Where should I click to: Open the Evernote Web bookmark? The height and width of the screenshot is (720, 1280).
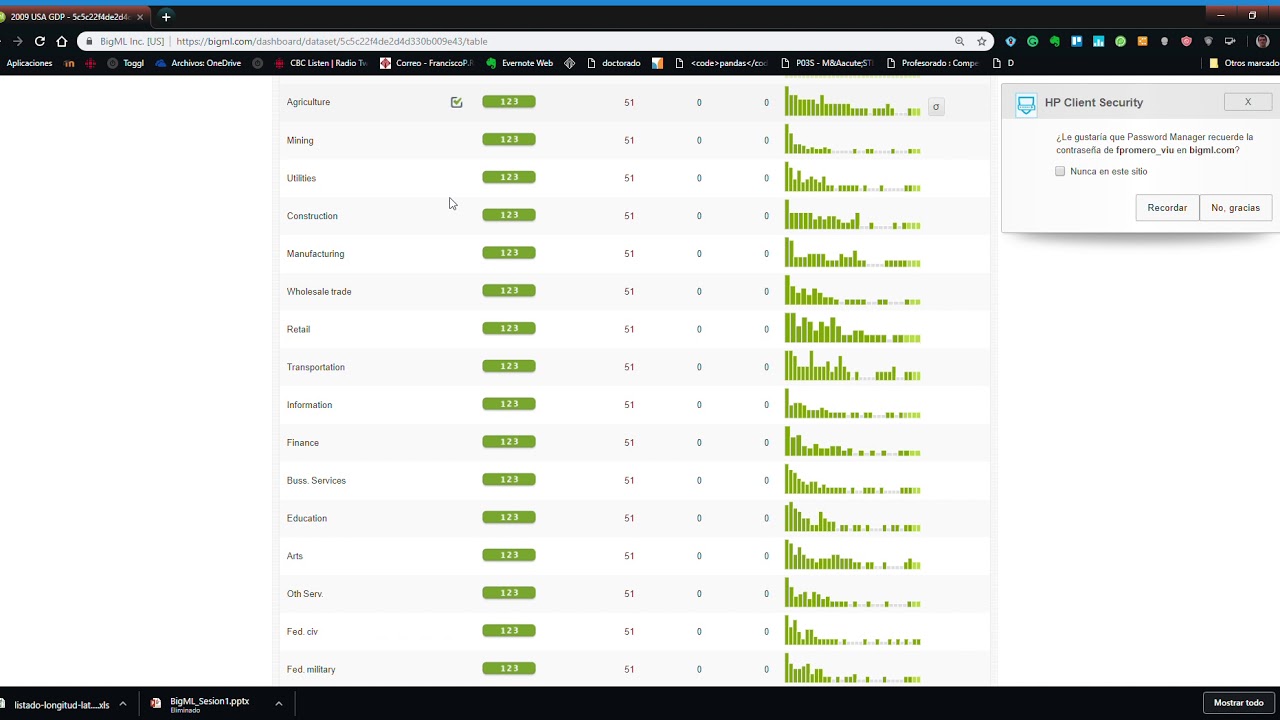519,63
